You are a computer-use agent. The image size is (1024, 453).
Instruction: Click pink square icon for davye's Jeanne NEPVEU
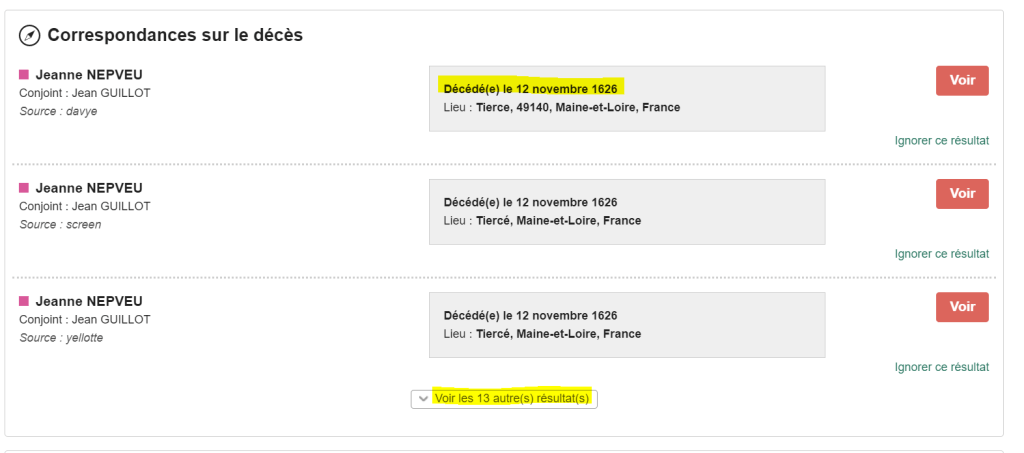click(24, 75)
